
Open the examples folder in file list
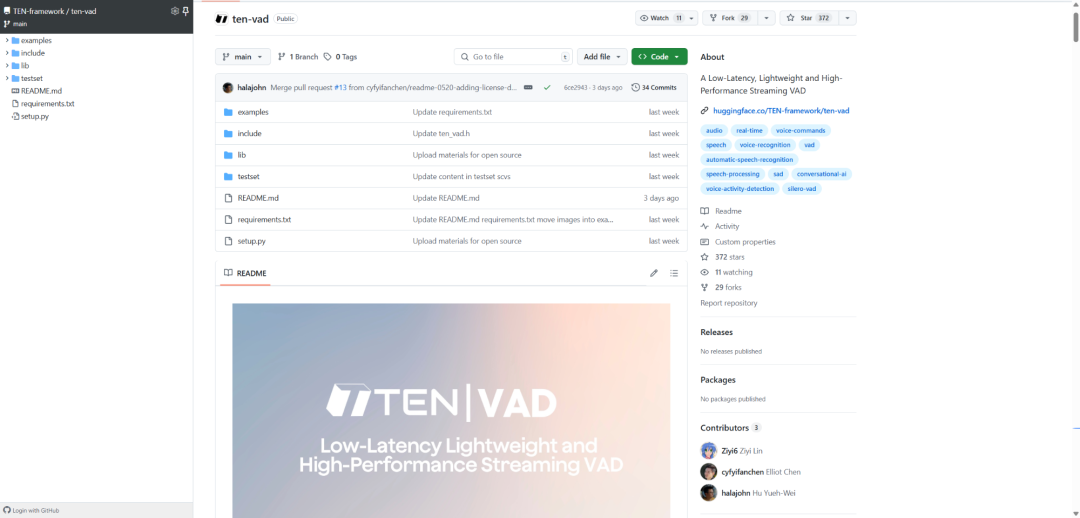tap(253, 112)
